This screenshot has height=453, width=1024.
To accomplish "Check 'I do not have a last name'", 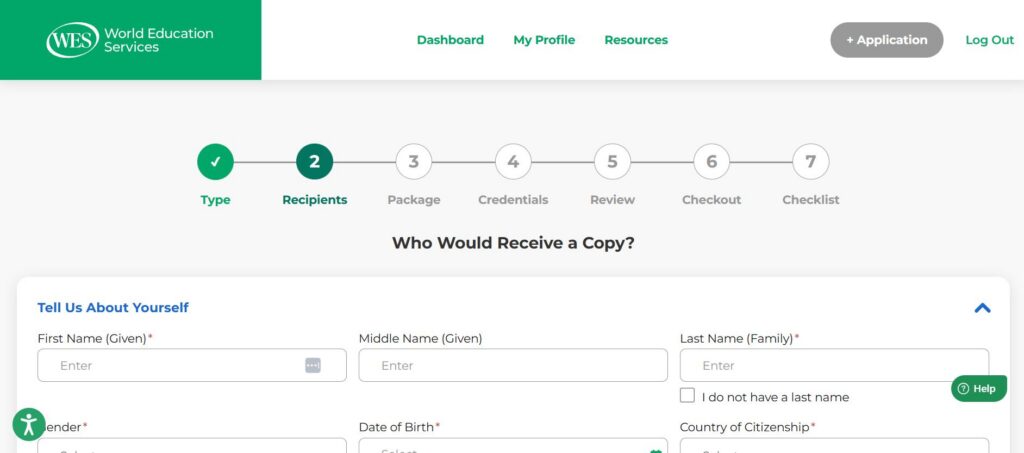I will pyautogui.click(x=687, y=396).
